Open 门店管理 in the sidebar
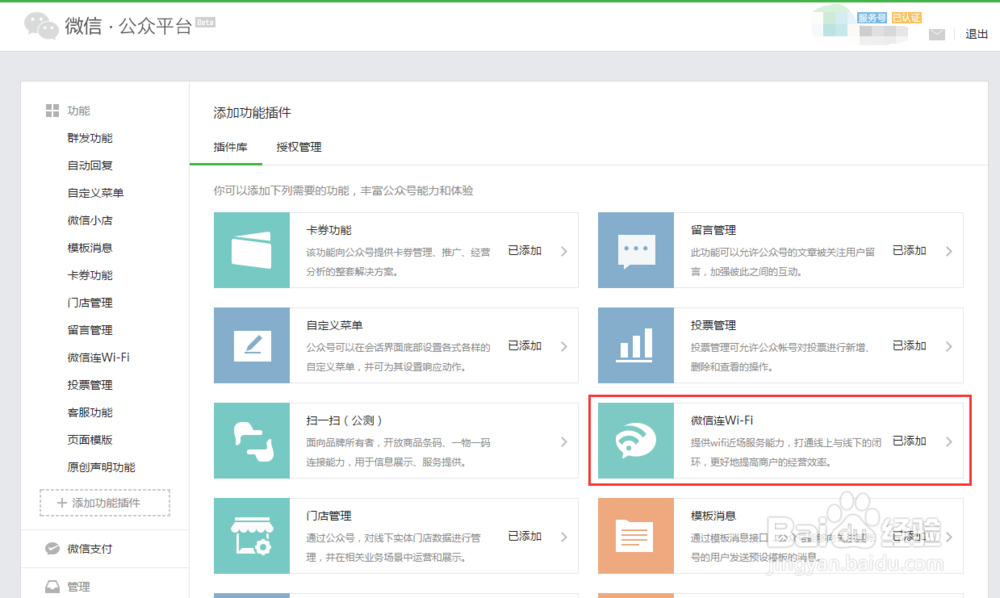 pyautogui.click(x=90, y=303)
